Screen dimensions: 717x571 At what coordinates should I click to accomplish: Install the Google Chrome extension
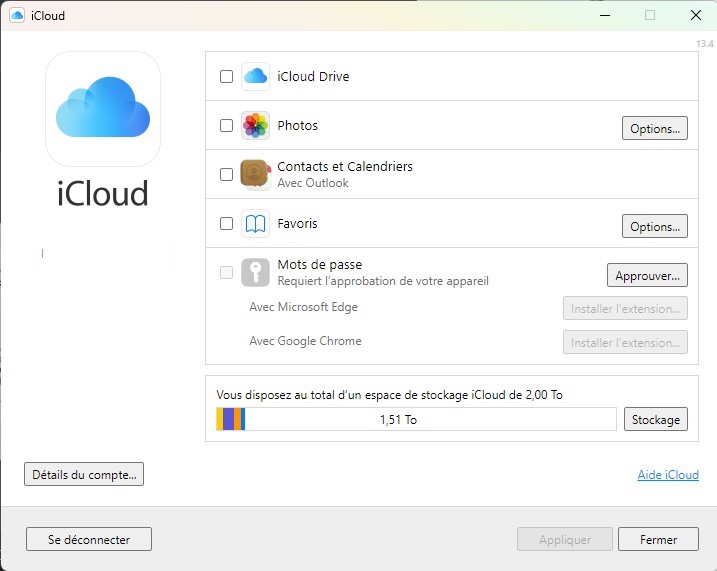[x=625, y=342]
